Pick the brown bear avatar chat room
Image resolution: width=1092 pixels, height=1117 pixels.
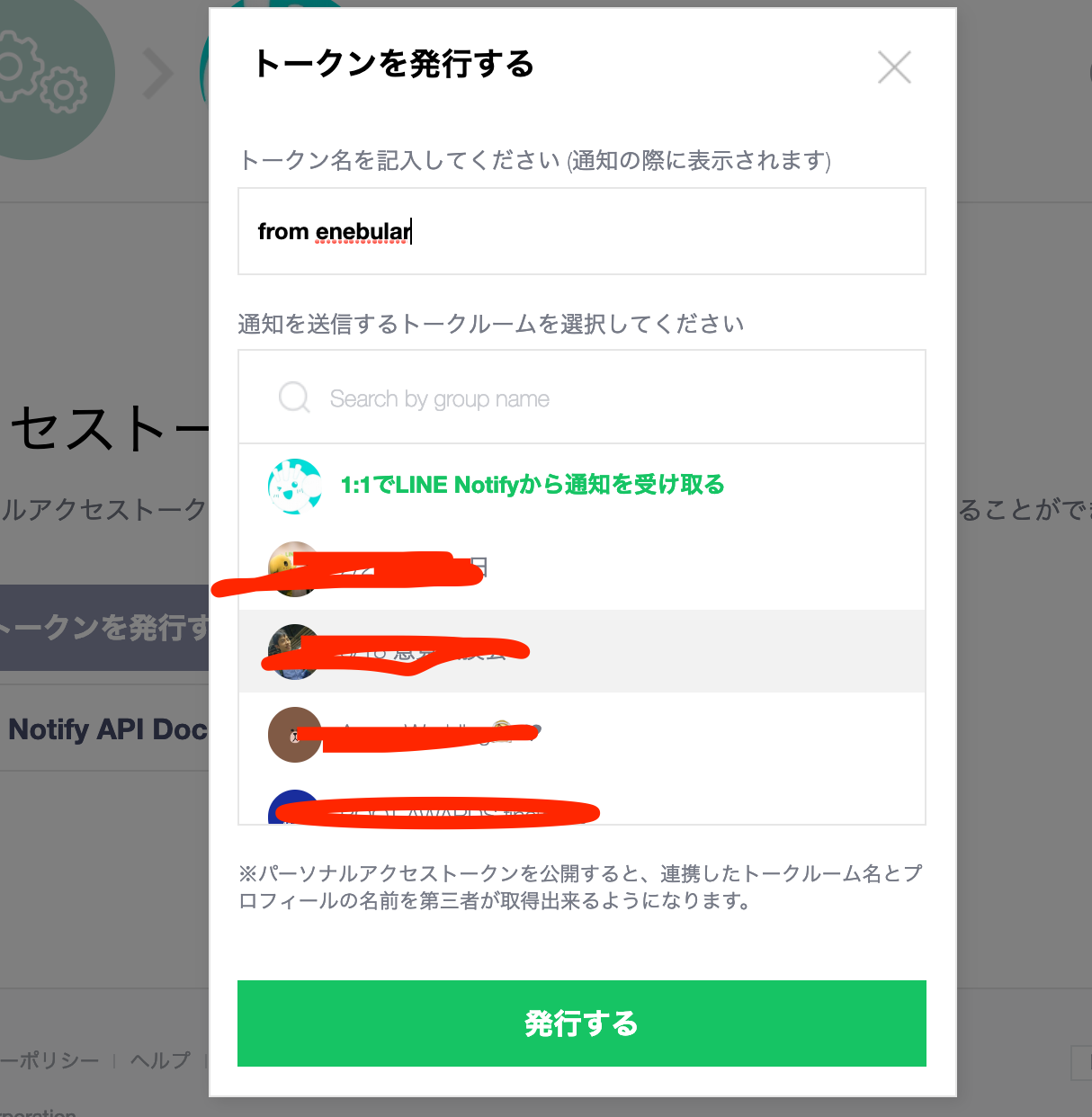click(x=582, y=734)
